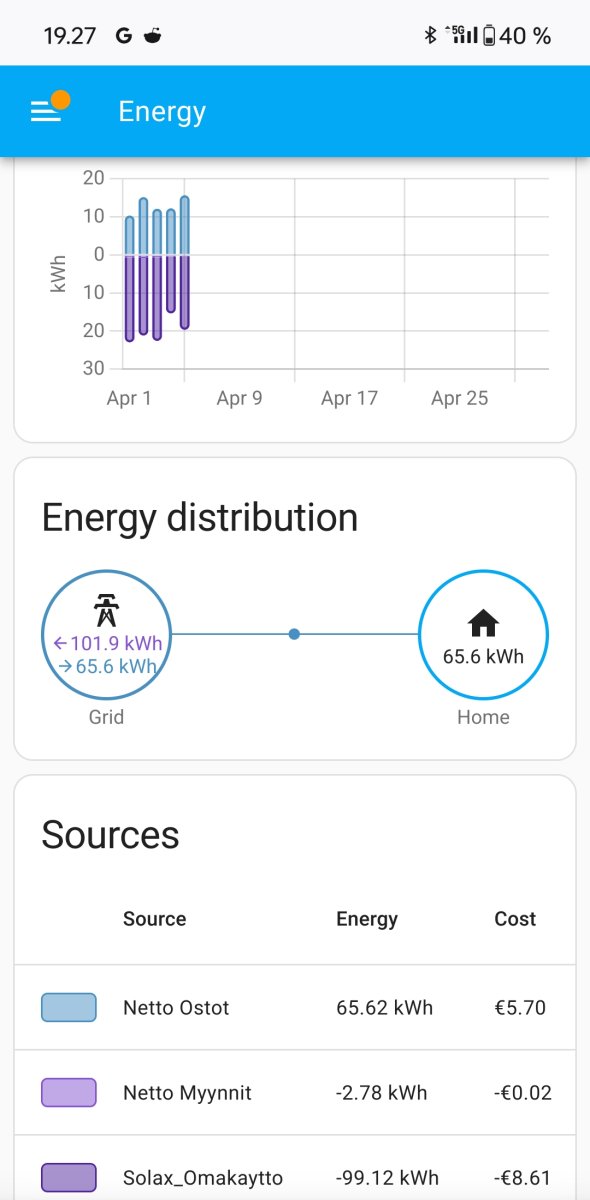Open the hamburger sidebar menu
This screenshot has width=590, height=1200.
click(x=46, y=111)
